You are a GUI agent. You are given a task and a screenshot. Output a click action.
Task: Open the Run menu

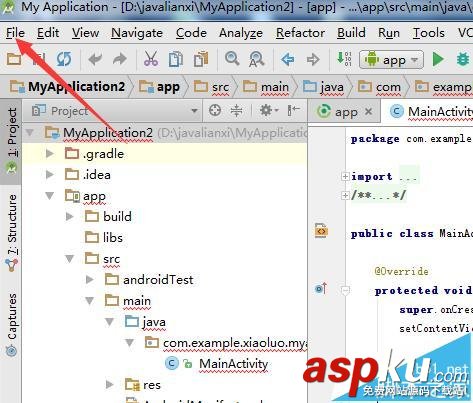coord(389,33)
